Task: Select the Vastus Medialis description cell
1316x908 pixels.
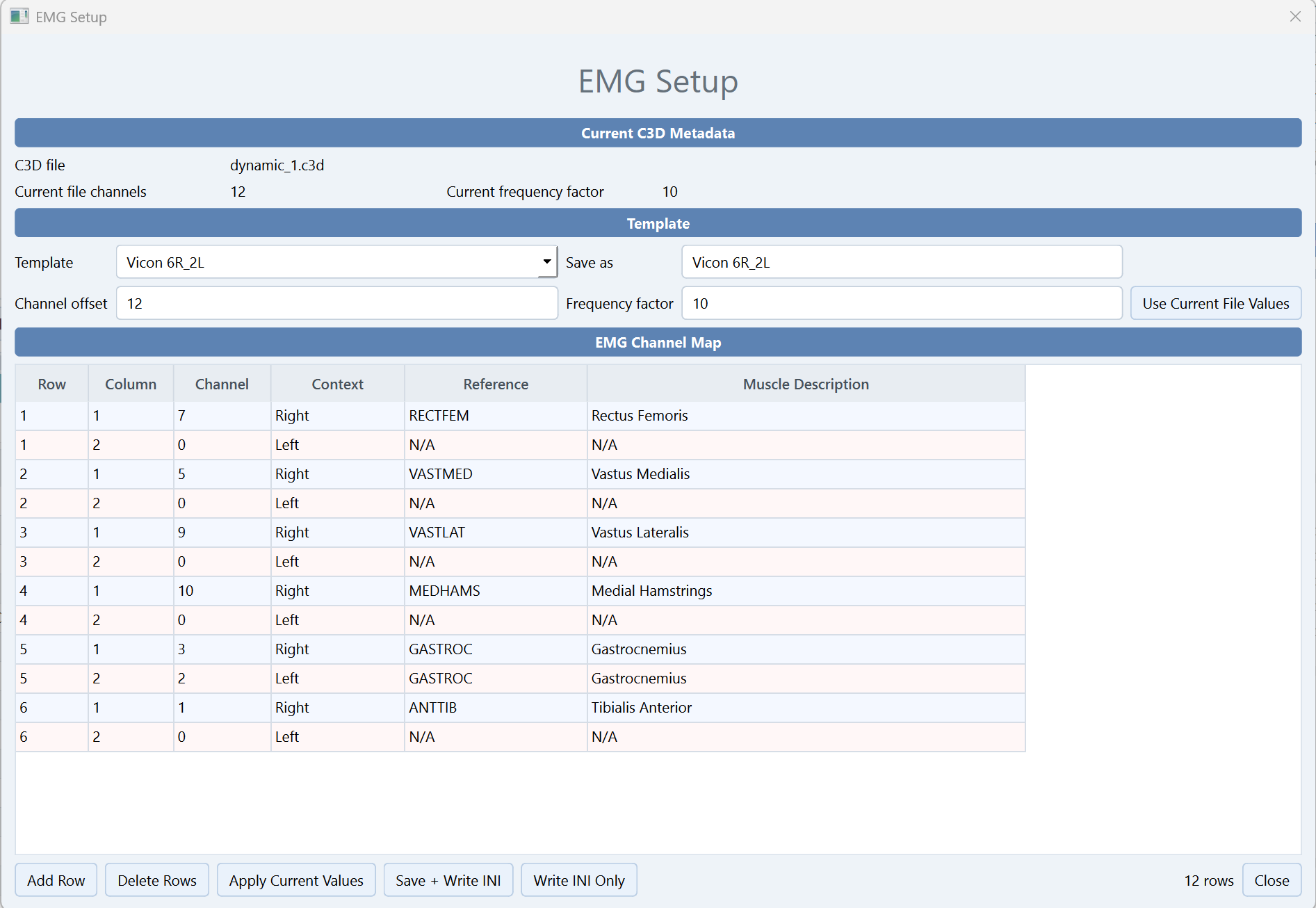Action: point(806,474)
